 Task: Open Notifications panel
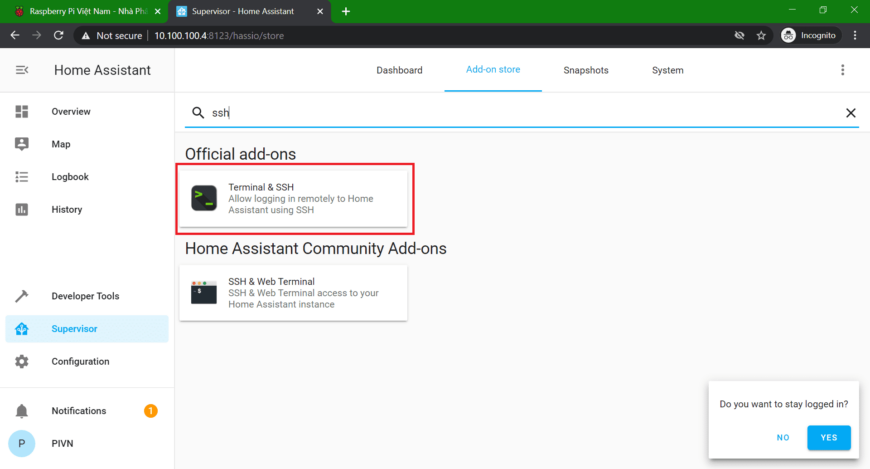click(x=78, y=410)
